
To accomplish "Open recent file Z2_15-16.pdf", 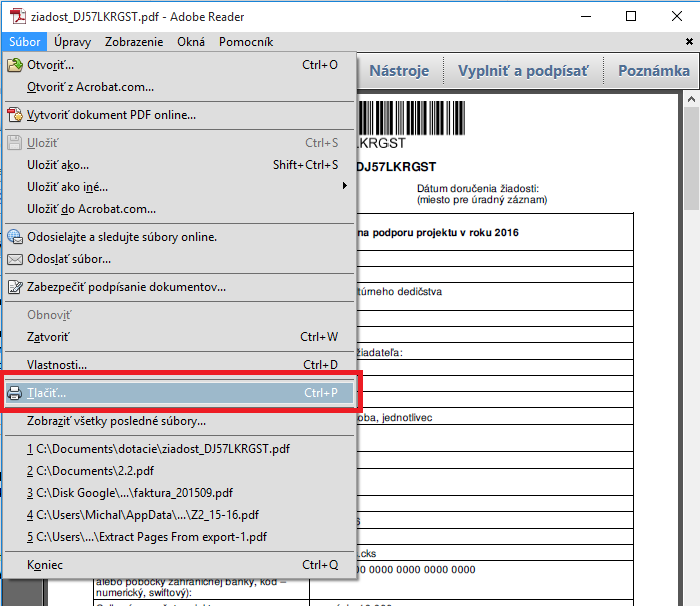I will (x=179, y=515).
